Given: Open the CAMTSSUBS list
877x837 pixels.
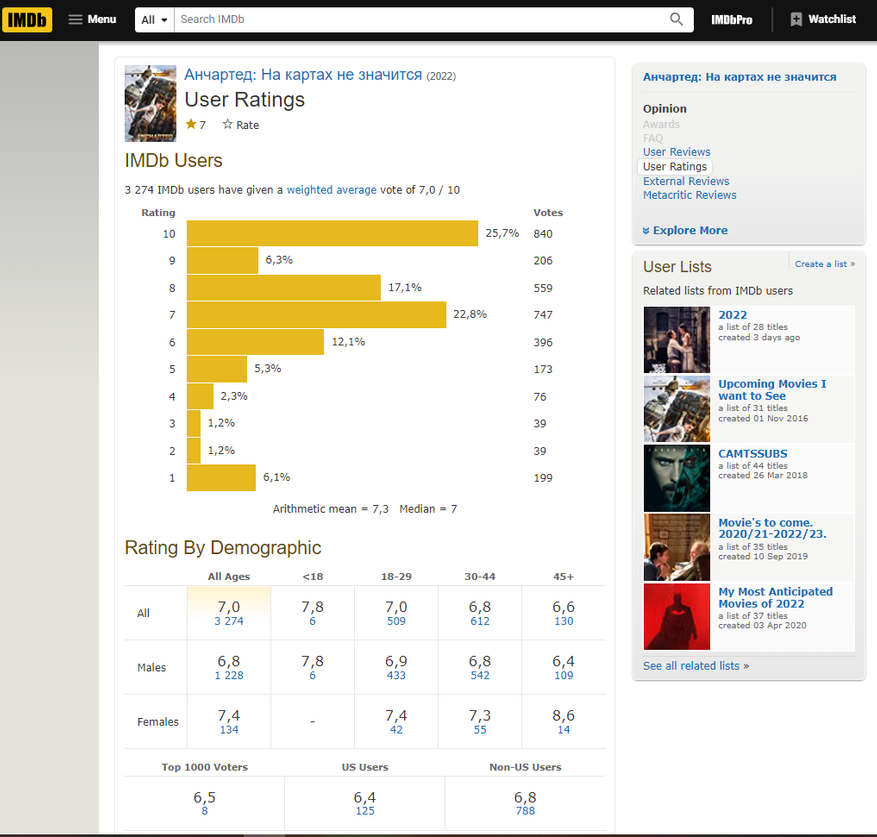Looking at the screenshot, I should click(x=753, y=454).
